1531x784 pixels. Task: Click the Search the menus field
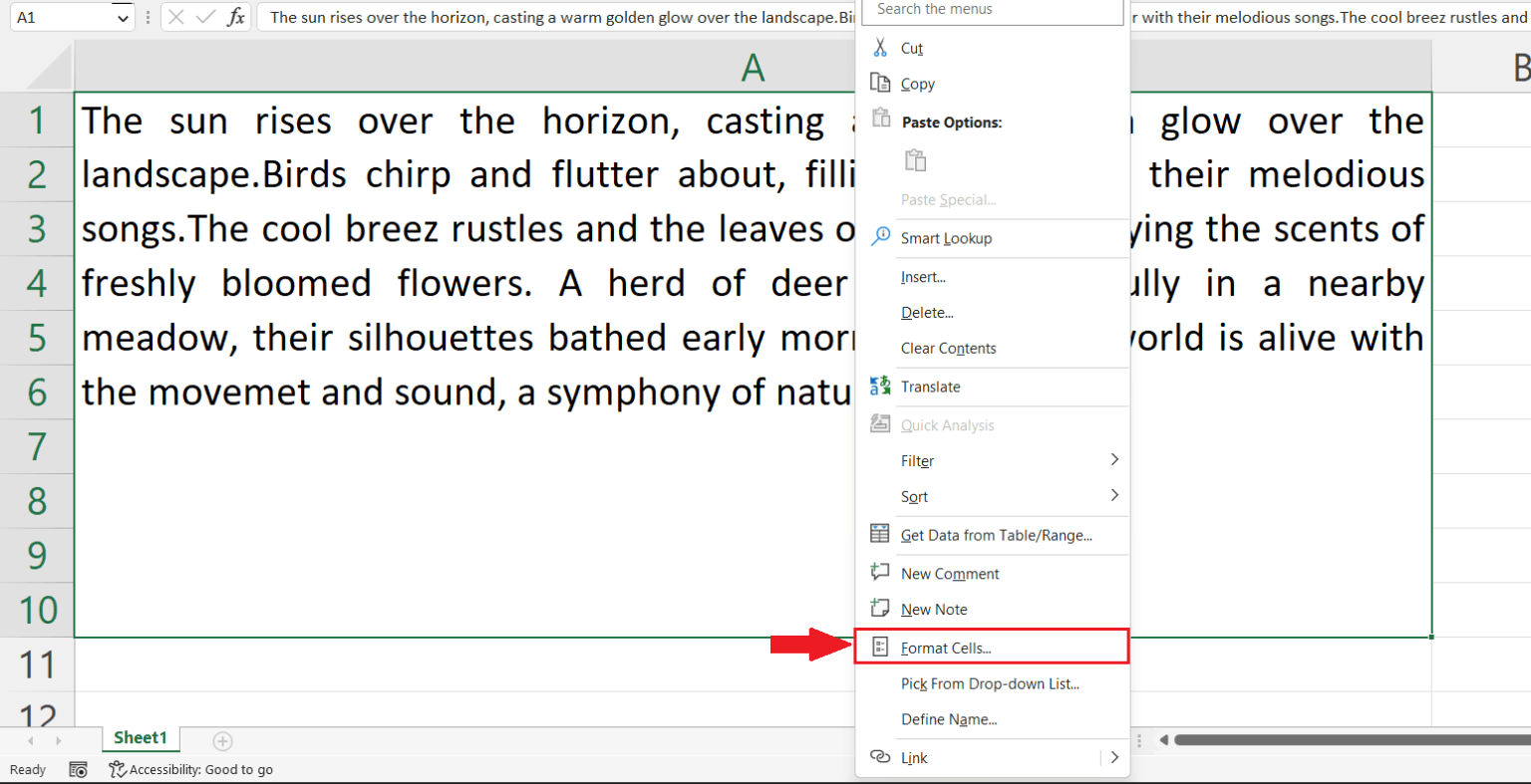[991, 10]
